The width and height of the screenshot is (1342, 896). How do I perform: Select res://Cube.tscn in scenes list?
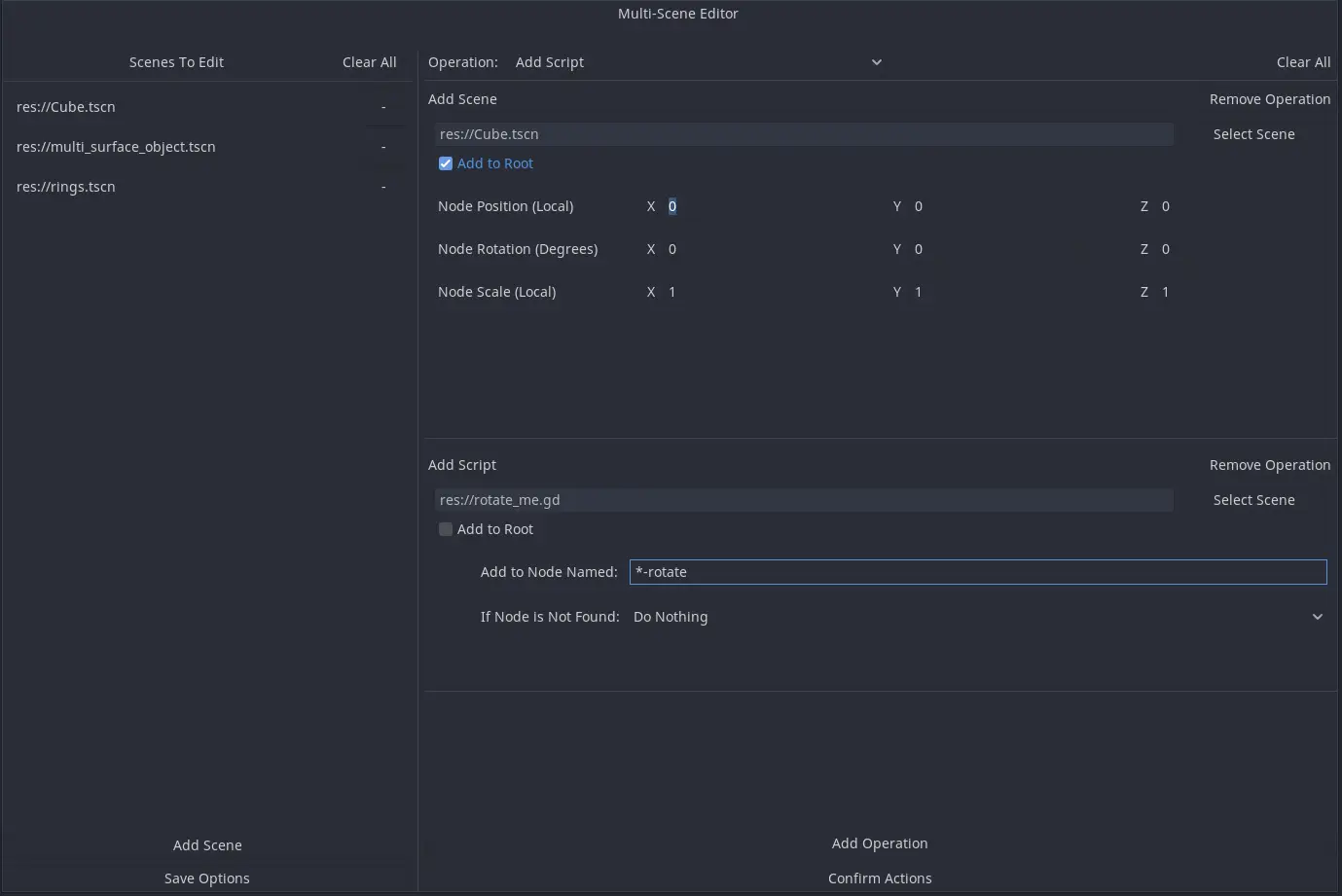pyautogui.click(x=66, y=107)
